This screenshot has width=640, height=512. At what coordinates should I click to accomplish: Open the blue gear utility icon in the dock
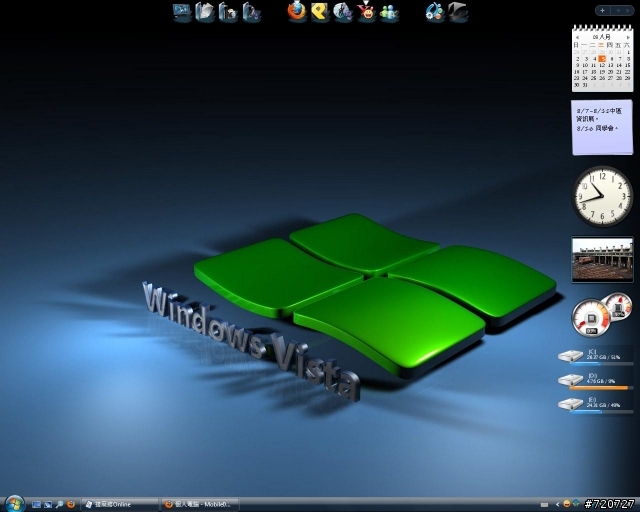tap(435, 11)
